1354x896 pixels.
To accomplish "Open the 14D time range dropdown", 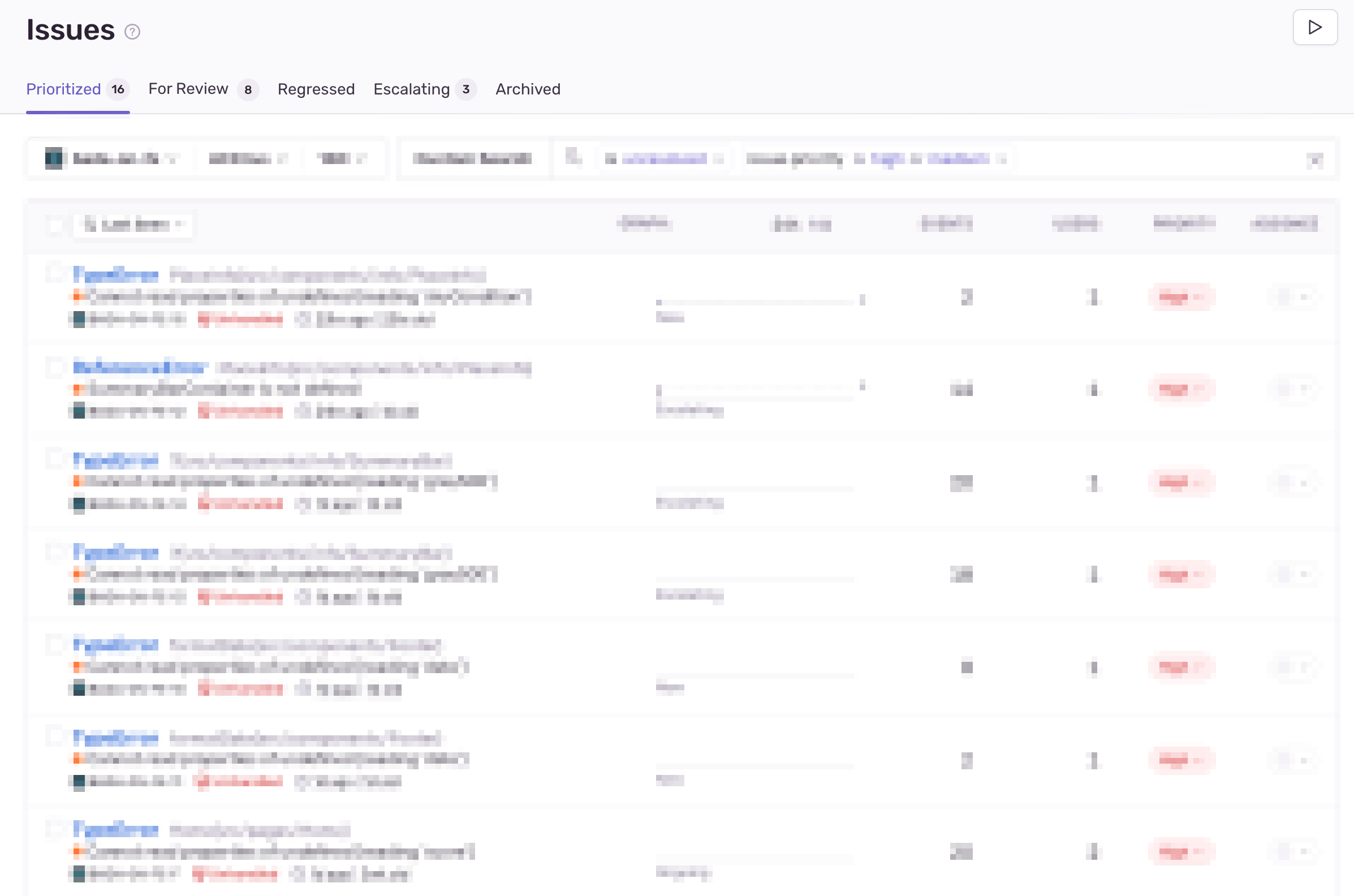I will 342,158.
